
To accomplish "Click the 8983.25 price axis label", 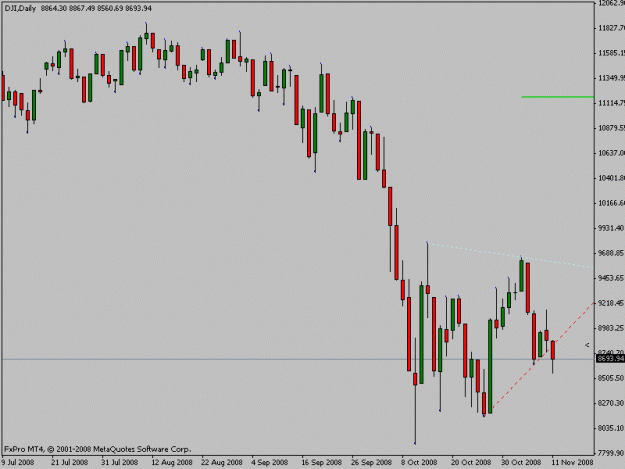I will (x=611, y=328).
